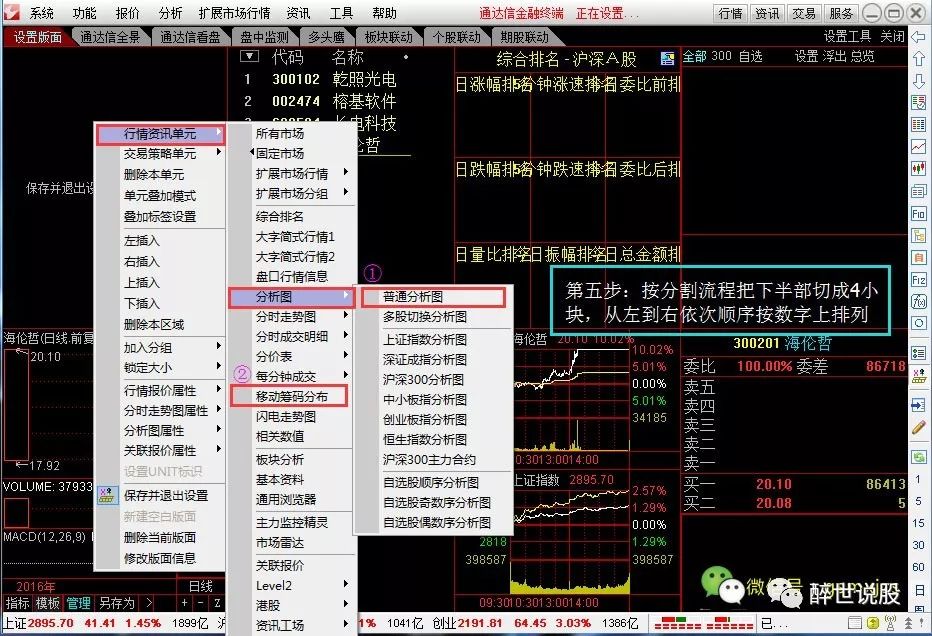Click the stacked windows sidebar icon

[918, 191]
